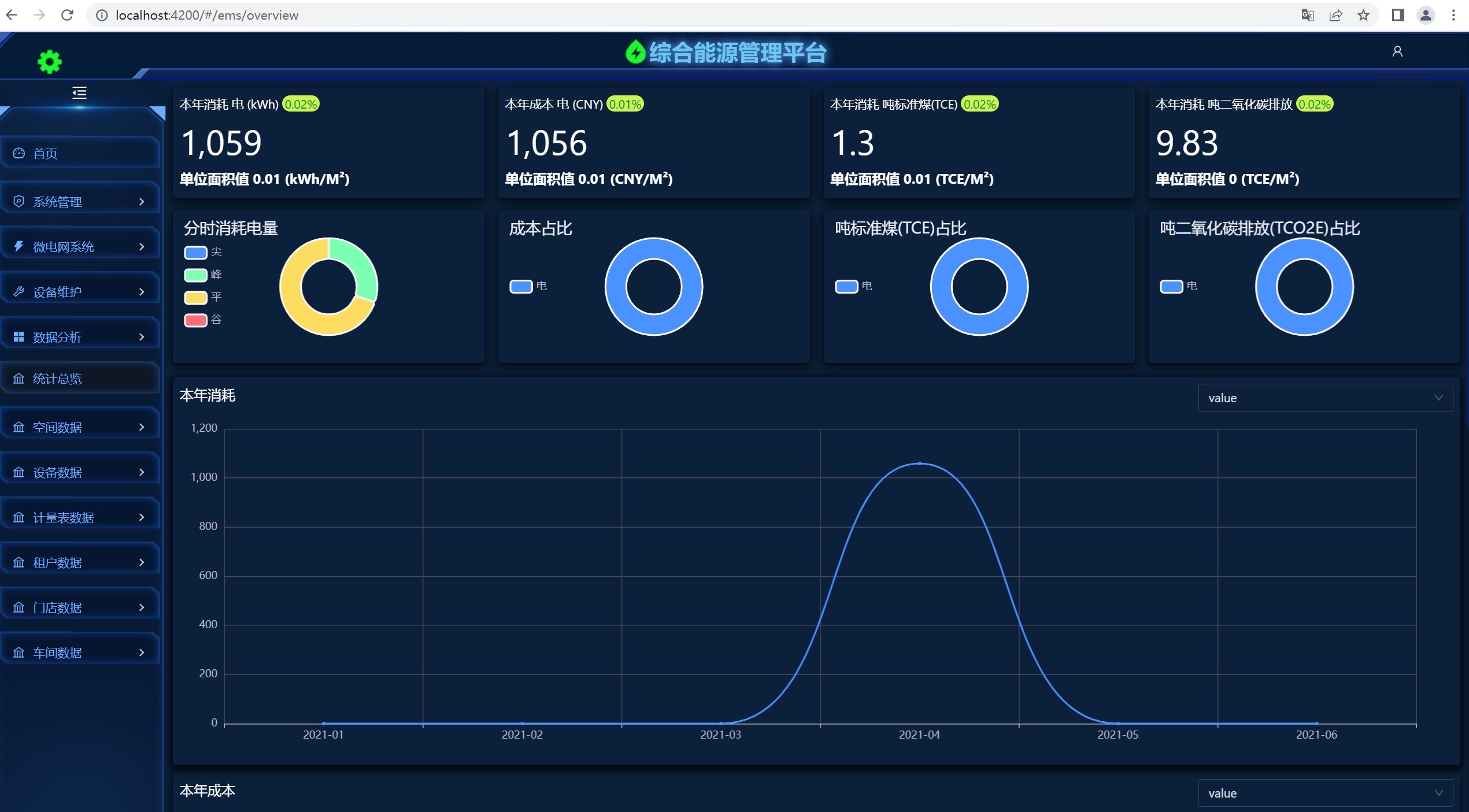Click the lightning icon beside 微电网系统
The width and height of the screenshot is (1469, 812).
19,246
